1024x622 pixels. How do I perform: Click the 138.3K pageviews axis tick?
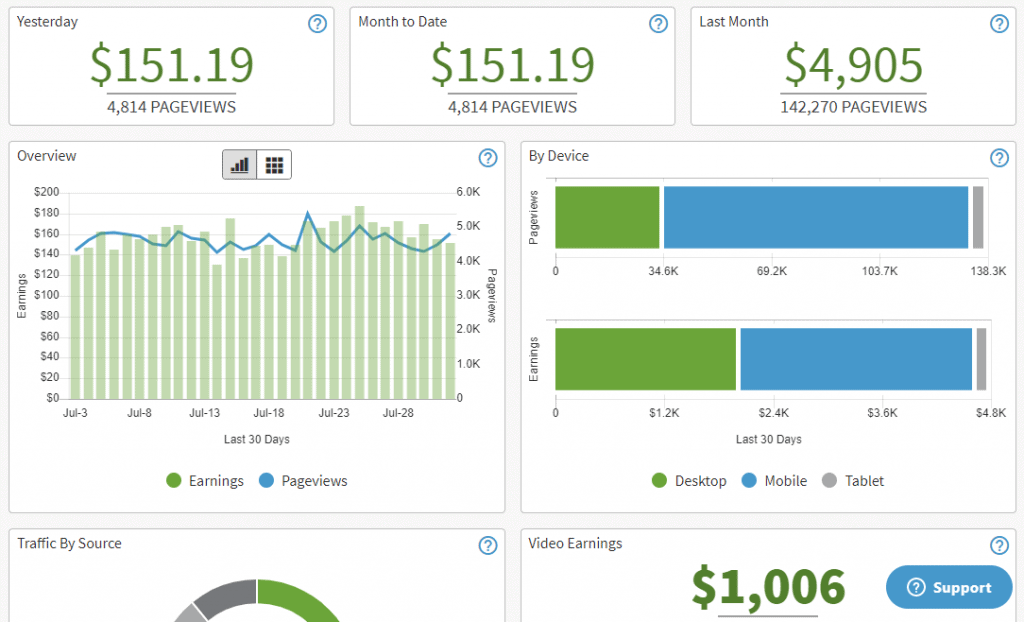(x=988, y=271)
